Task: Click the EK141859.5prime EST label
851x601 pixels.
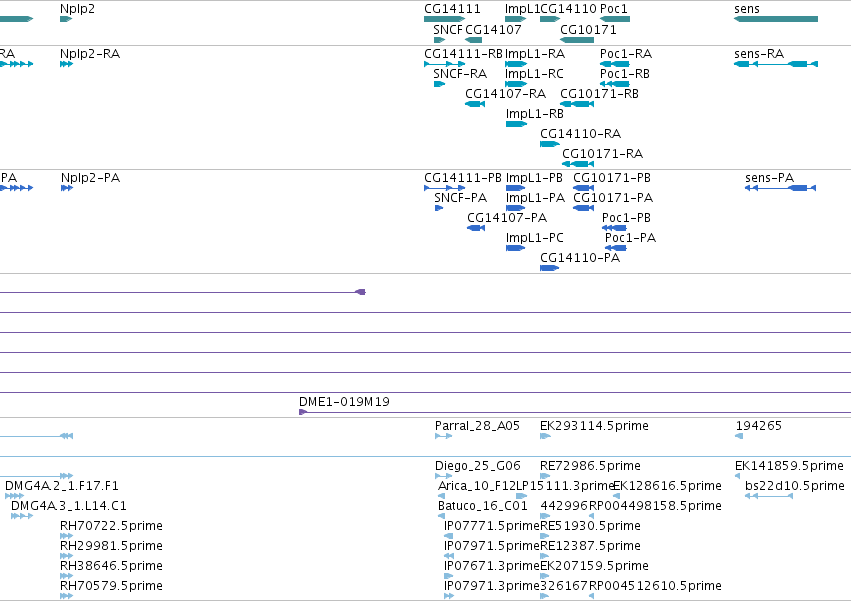Action: [x=789, y=466]
